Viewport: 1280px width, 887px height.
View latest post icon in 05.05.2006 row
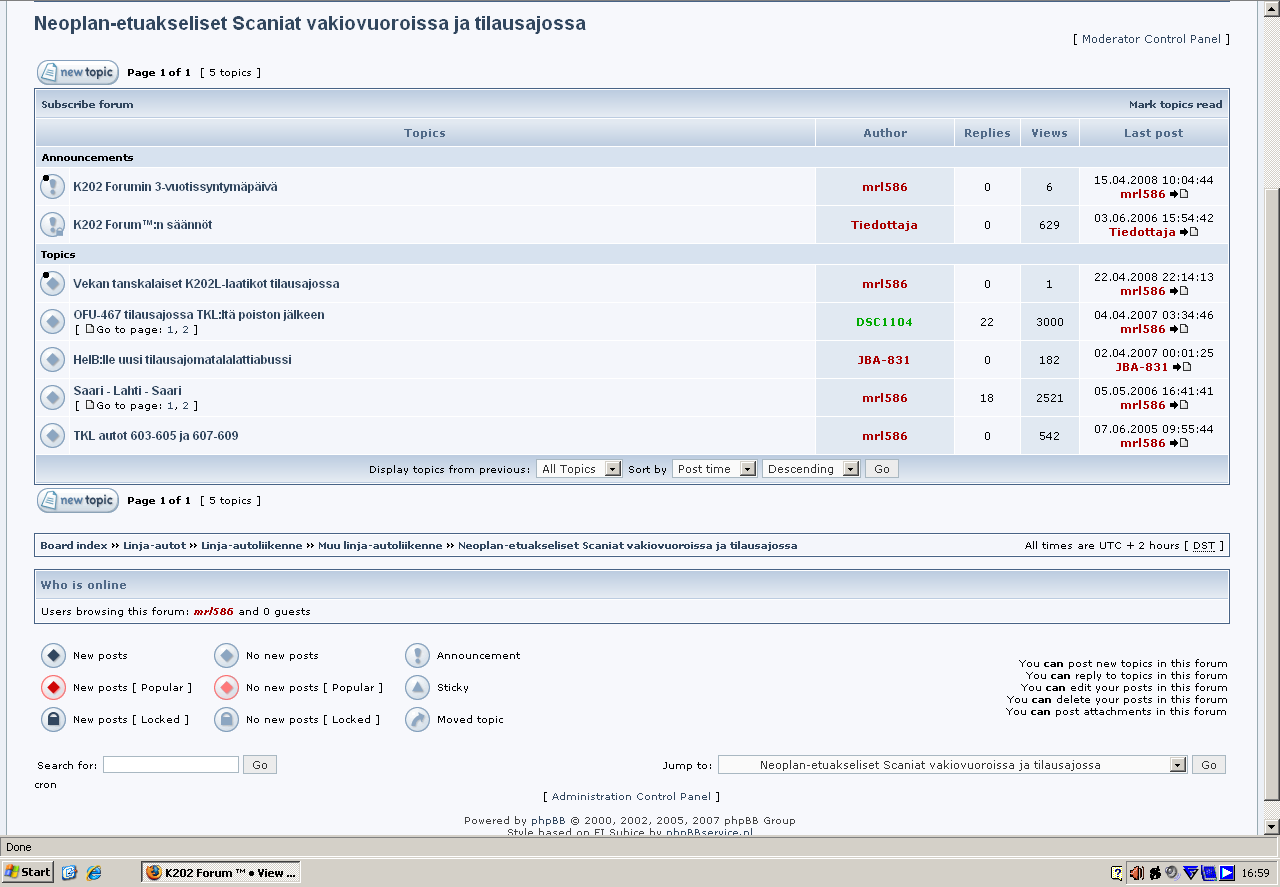(1179, 406)
